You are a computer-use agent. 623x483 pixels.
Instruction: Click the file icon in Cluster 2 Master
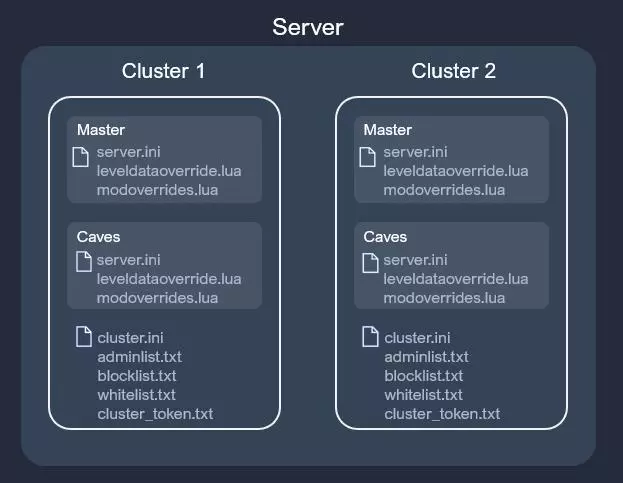368,156
